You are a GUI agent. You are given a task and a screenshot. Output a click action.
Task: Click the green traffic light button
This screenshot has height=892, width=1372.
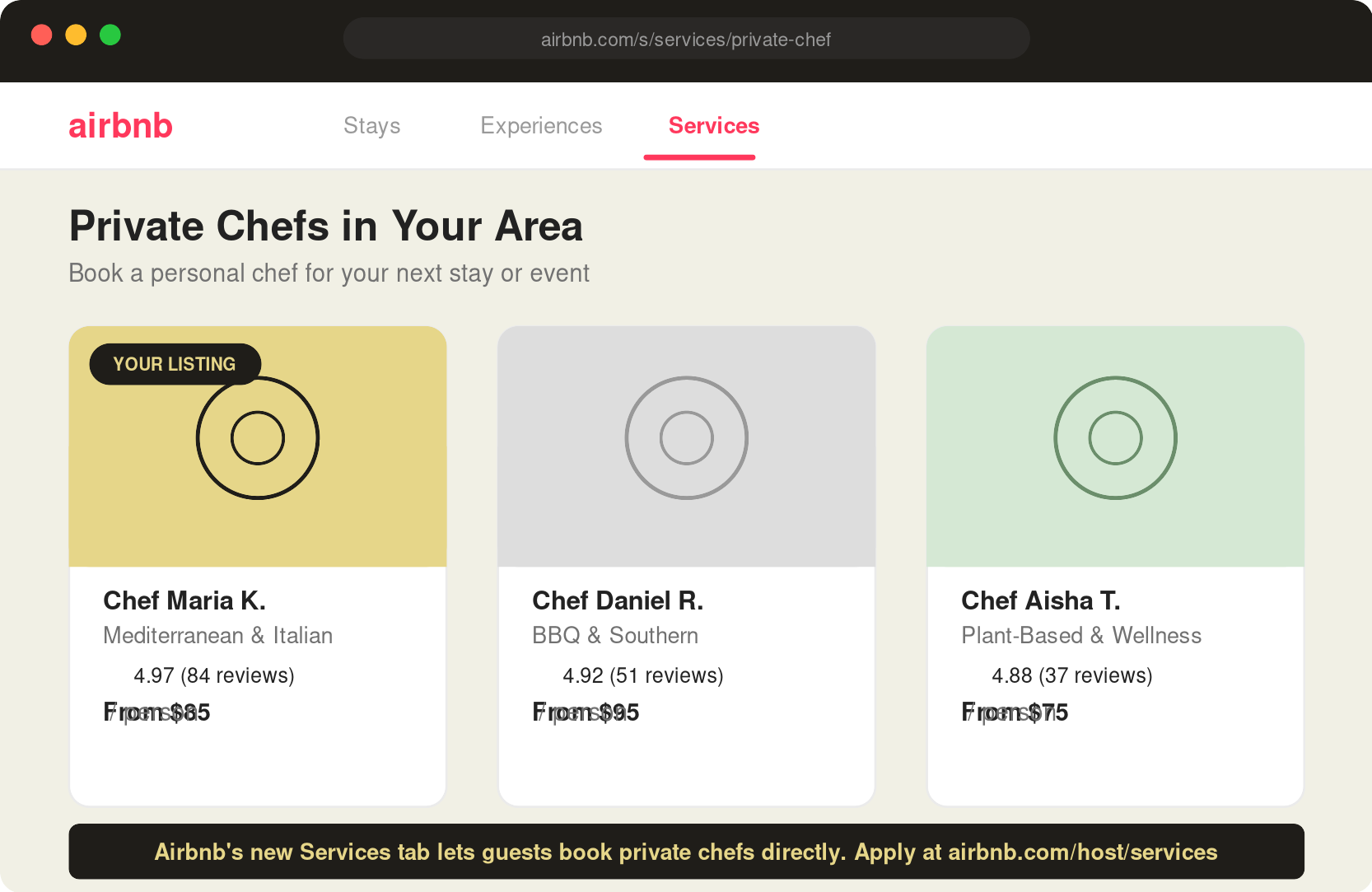click(x=110, y=35)
